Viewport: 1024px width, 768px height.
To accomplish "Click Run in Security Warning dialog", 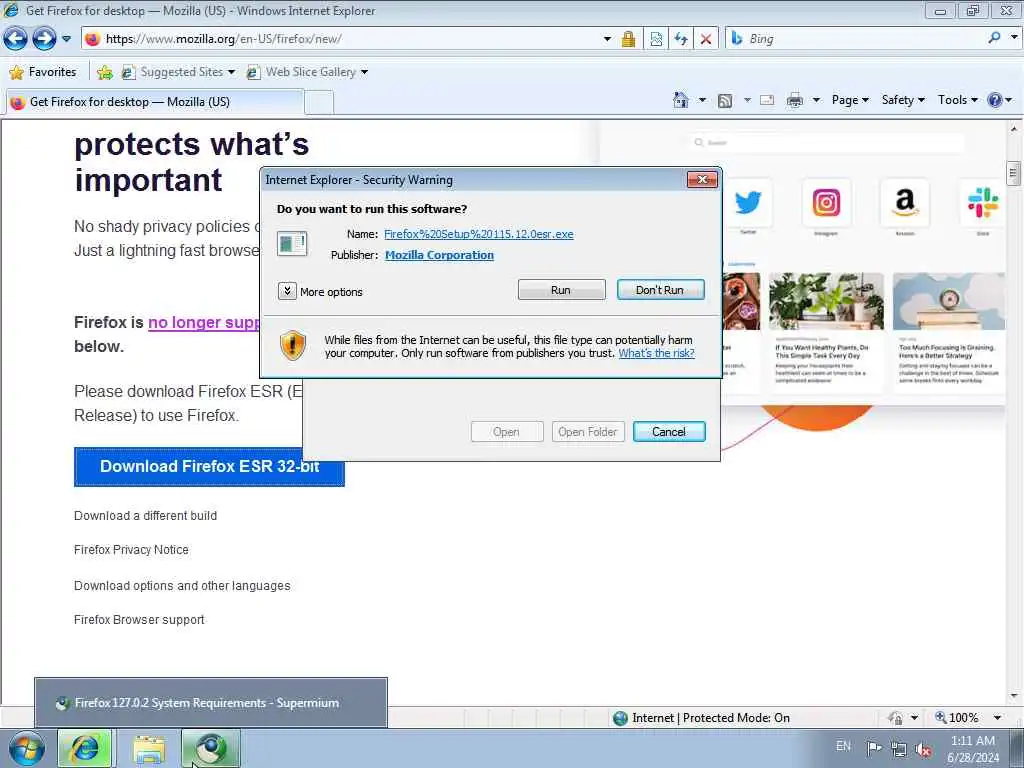I will 561,290.
